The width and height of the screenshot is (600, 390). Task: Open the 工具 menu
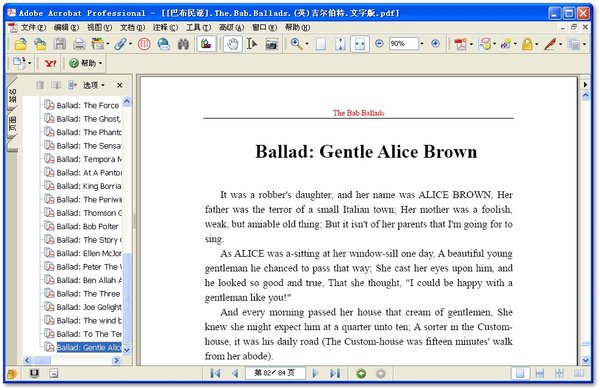click(198, 28)
